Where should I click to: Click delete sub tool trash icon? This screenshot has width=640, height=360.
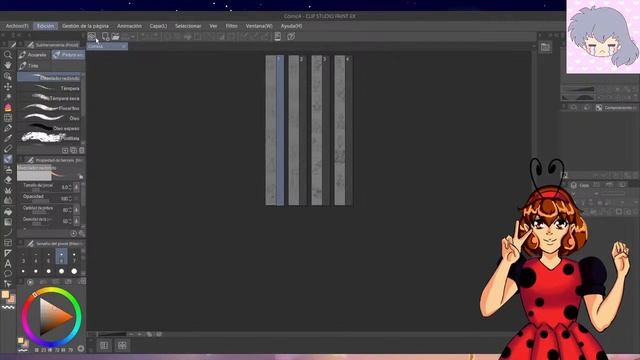(82, 150)
